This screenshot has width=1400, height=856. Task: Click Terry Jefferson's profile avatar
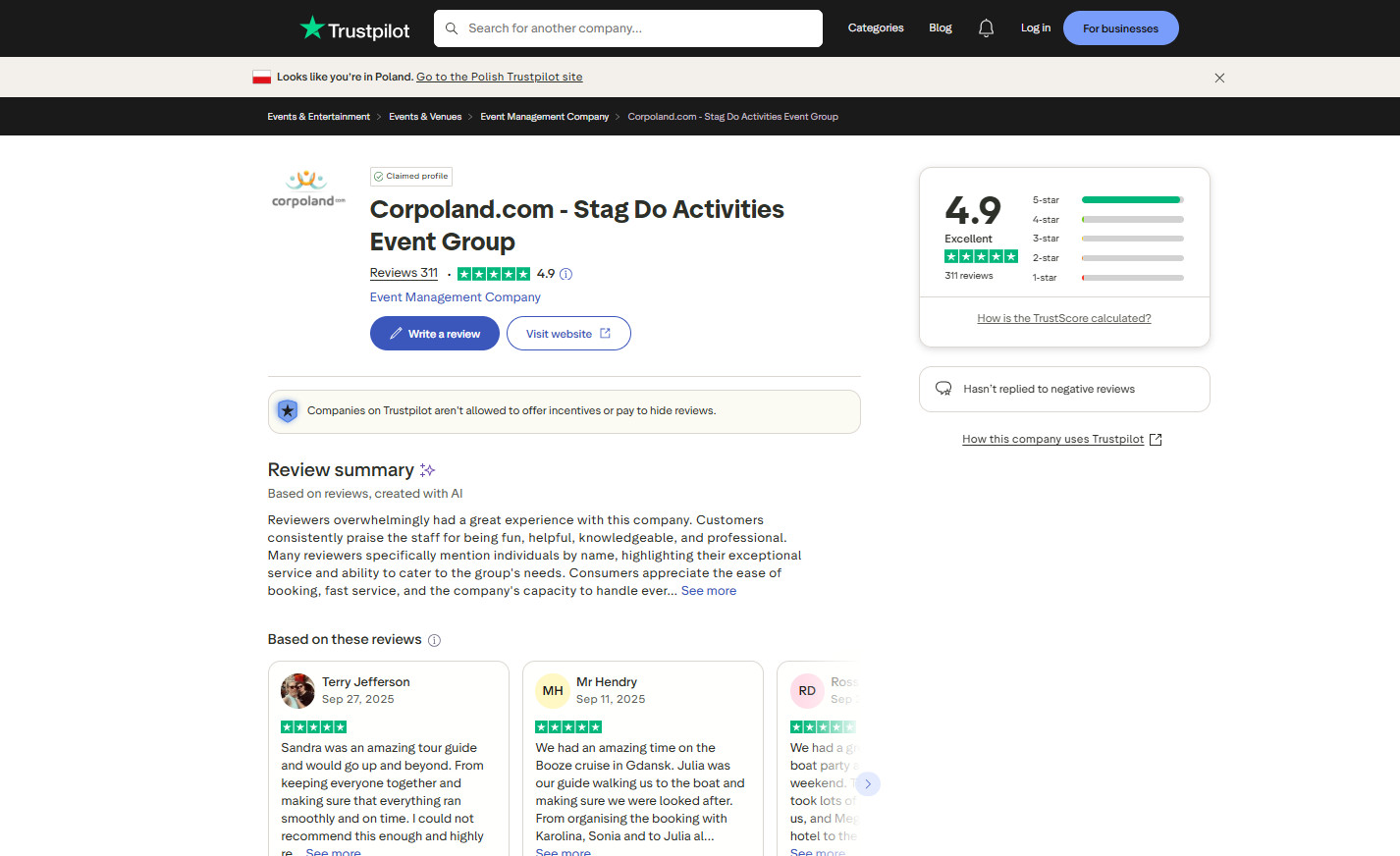(296, 690)
